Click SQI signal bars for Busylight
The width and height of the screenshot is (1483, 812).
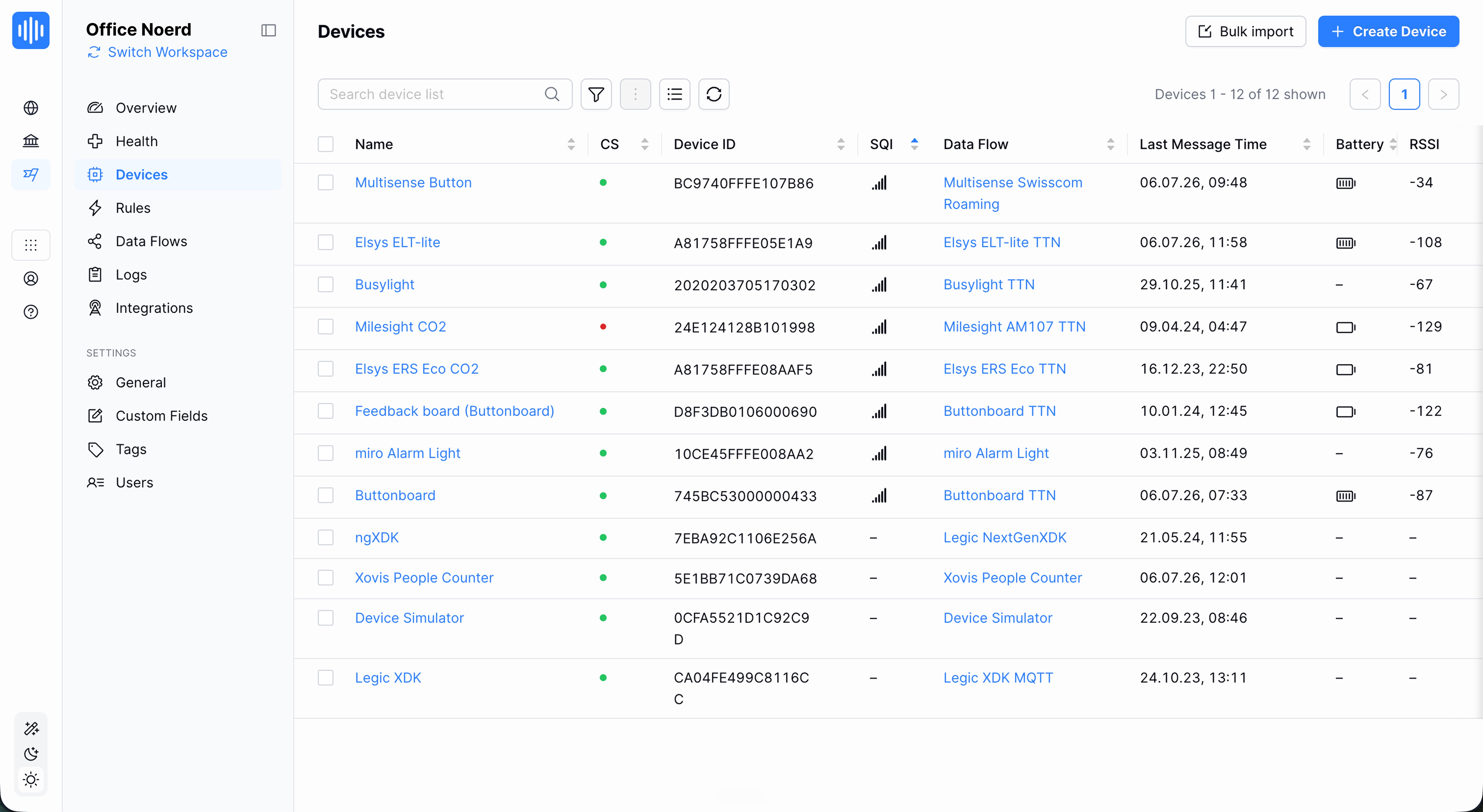(879, 285)
